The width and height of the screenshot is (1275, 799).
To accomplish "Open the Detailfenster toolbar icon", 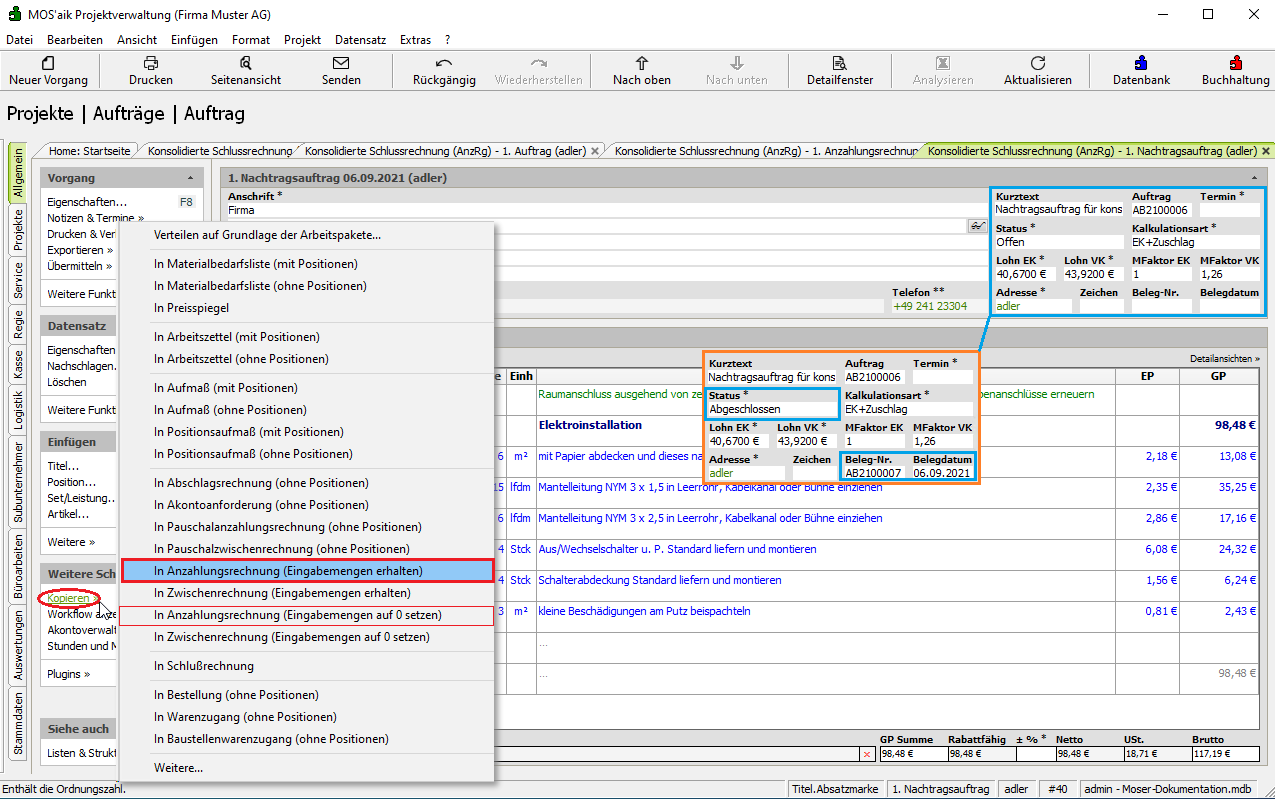I will coord(840,63).
